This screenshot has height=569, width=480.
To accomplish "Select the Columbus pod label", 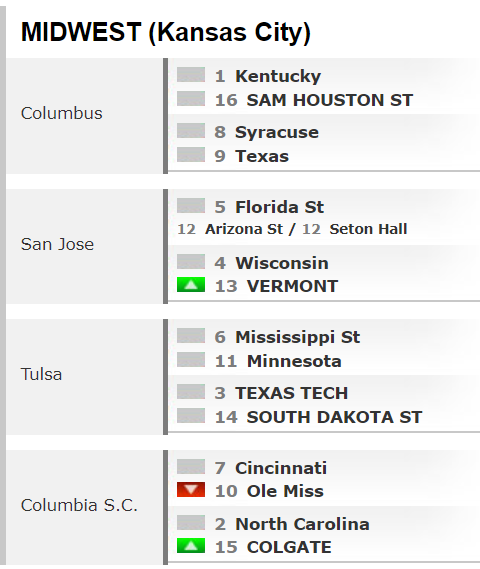I will pyautogui.click(x=62, y=113).
